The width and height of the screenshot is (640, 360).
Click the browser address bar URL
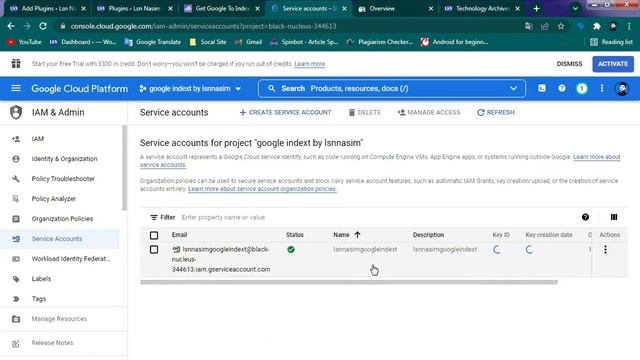203,26
